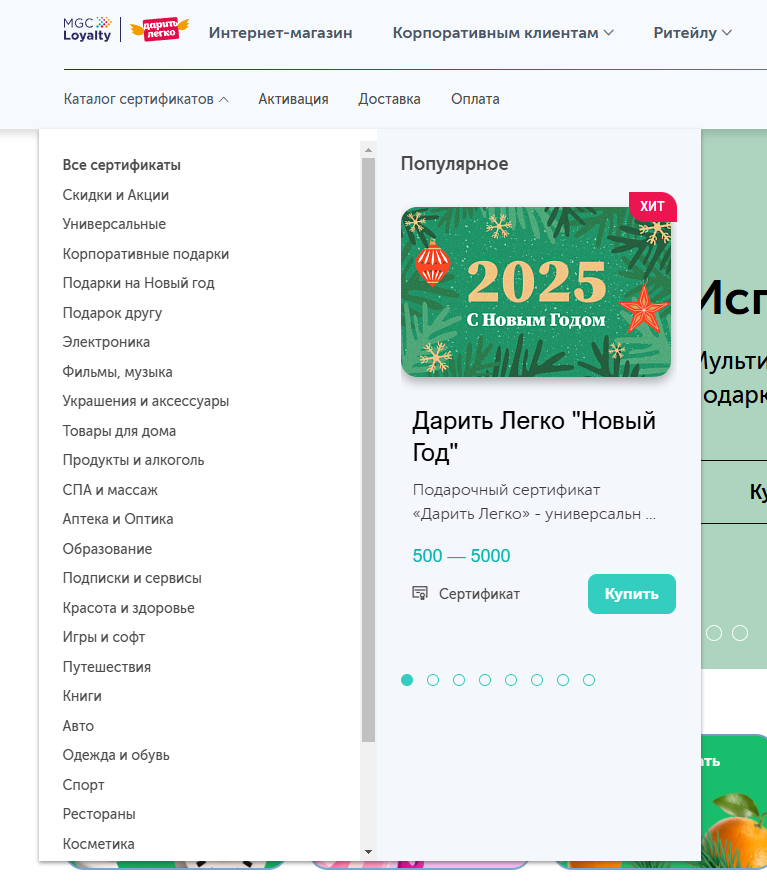Select the Универсальные category
Image resolution: width=767 pixels, height=888 pixels.
114,224
